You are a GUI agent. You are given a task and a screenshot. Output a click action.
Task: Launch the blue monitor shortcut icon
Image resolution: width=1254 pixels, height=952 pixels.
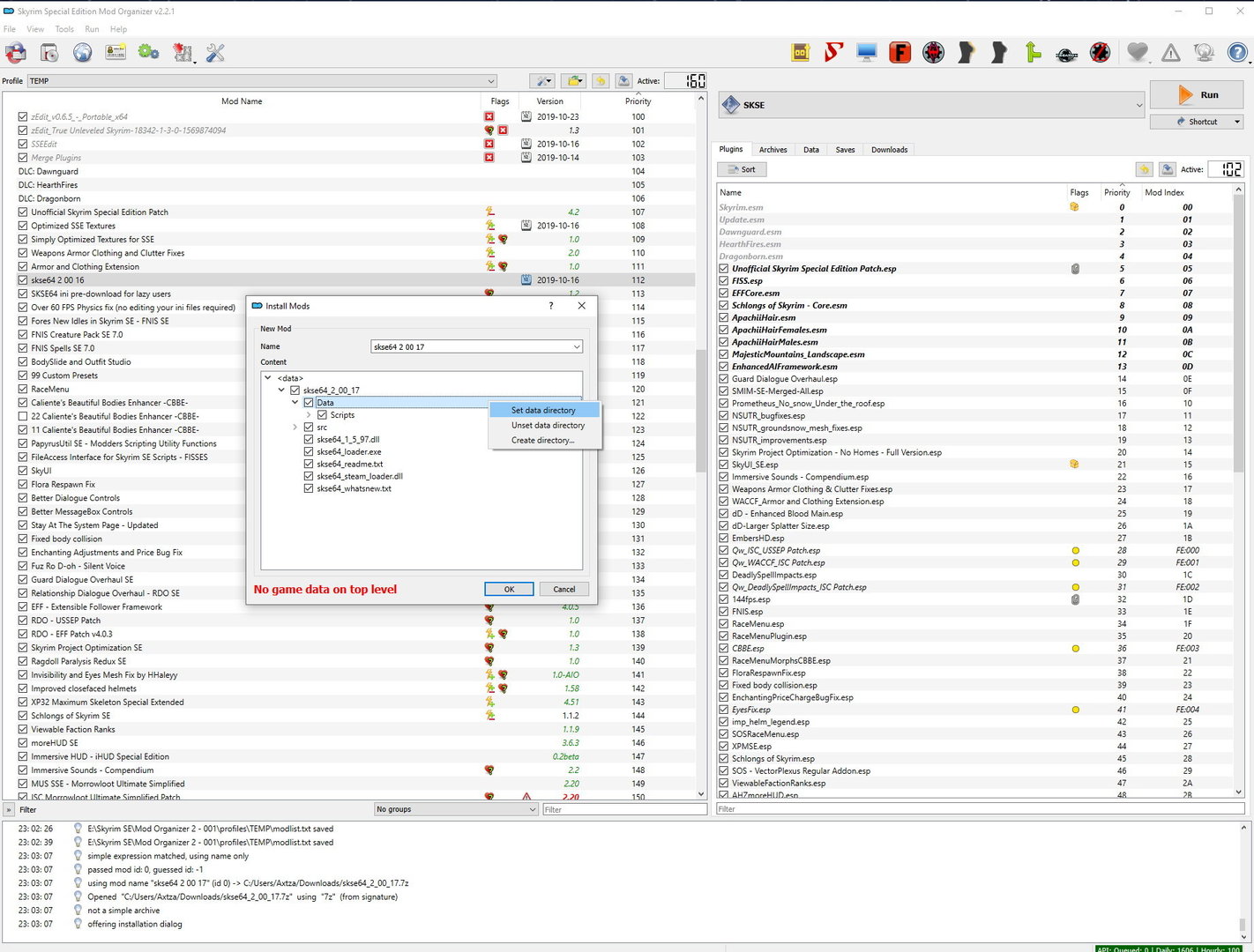[867, 53]
